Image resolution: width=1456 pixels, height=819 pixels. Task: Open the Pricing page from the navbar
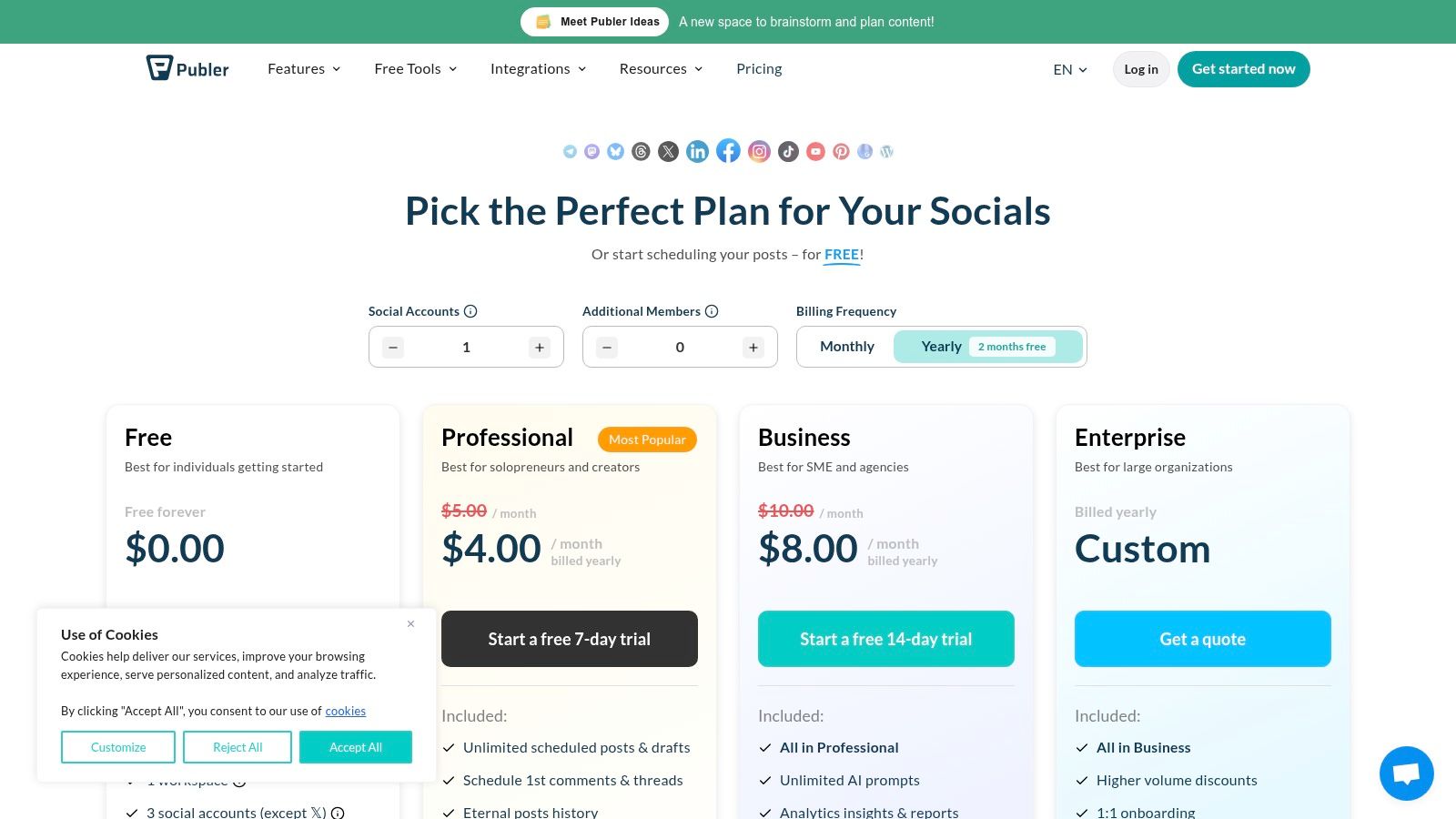coord(759,68)
